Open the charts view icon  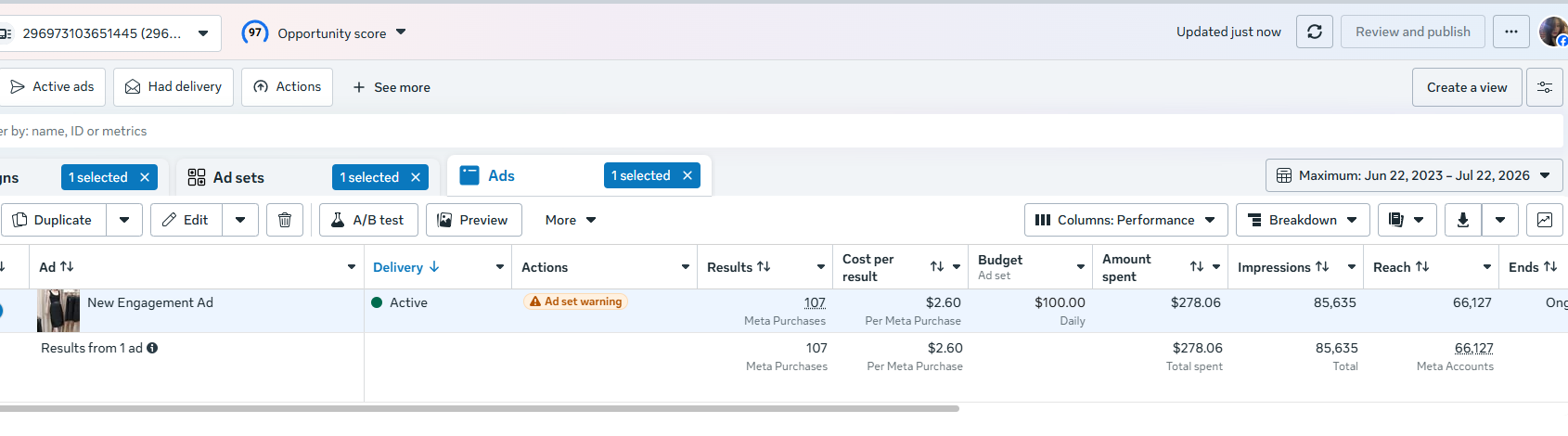(1545, 220)
